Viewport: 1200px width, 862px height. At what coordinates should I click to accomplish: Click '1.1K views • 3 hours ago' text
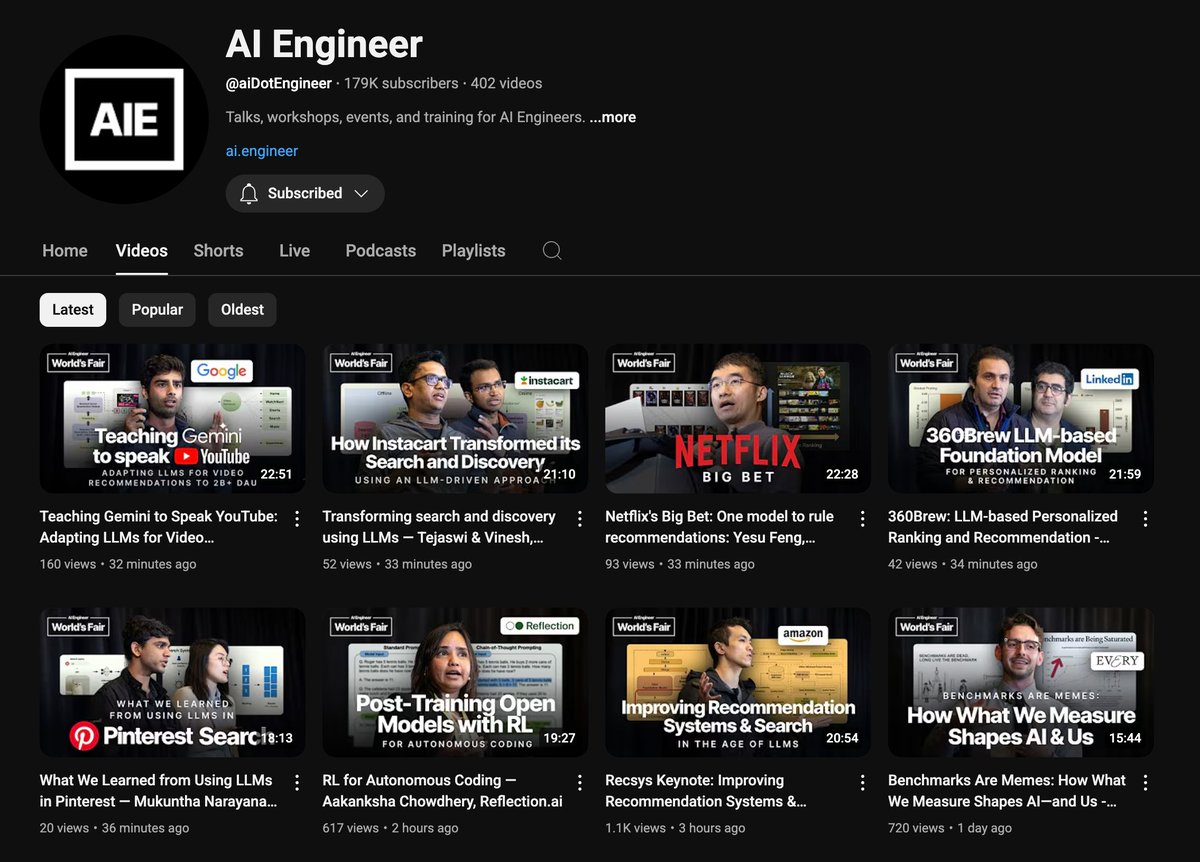click(676, 828)
